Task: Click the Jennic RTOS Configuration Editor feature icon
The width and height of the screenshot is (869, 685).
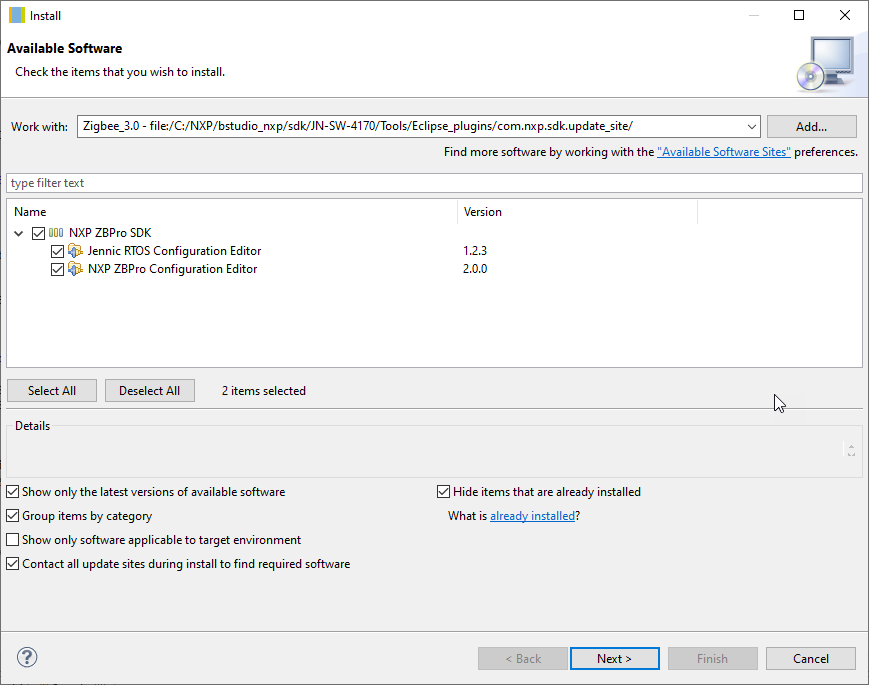Action: coord(75,251)
